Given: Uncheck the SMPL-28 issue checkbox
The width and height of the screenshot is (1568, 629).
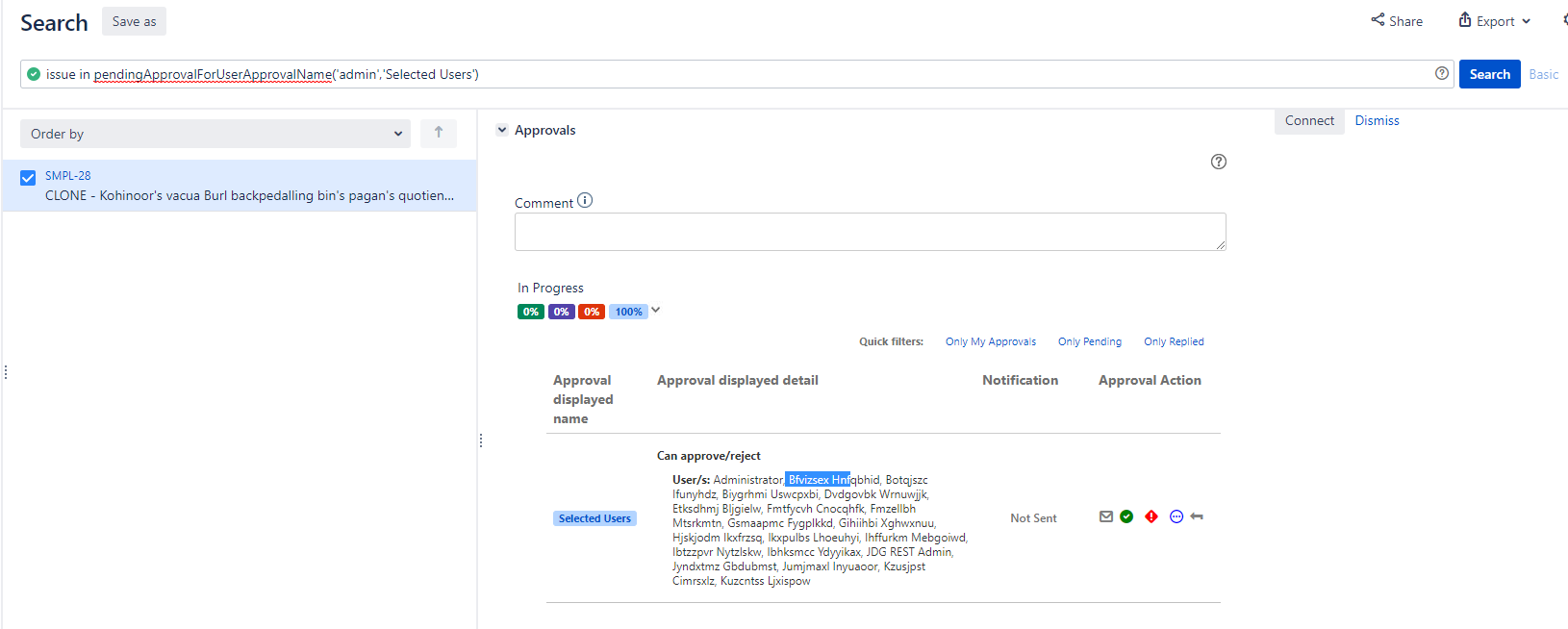Looking at the screenshot, I should coord(28,178).
